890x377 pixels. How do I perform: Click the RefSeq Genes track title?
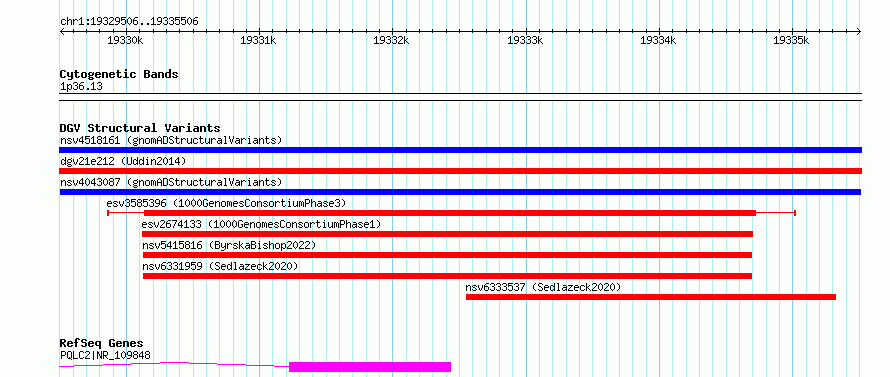(101, 344)
